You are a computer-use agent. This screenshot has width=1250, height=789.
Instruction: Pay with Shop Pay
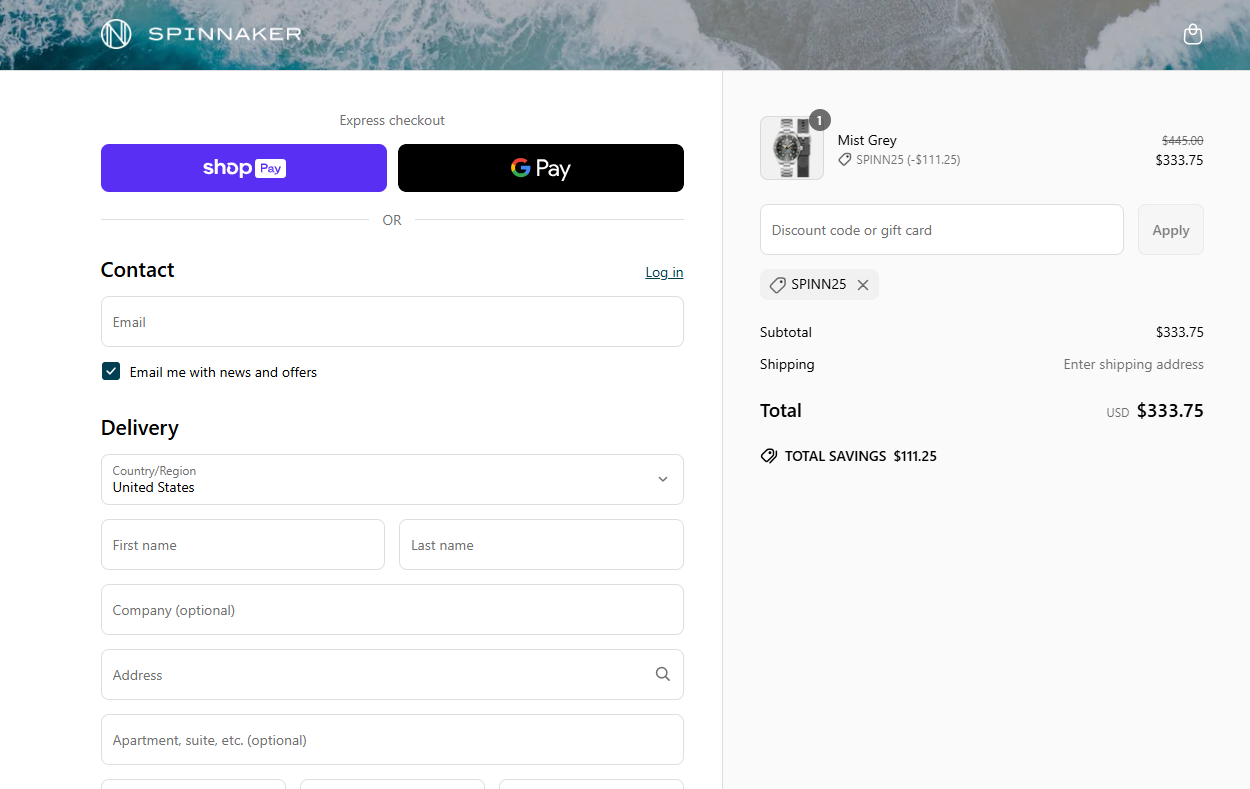coord(243,167)
